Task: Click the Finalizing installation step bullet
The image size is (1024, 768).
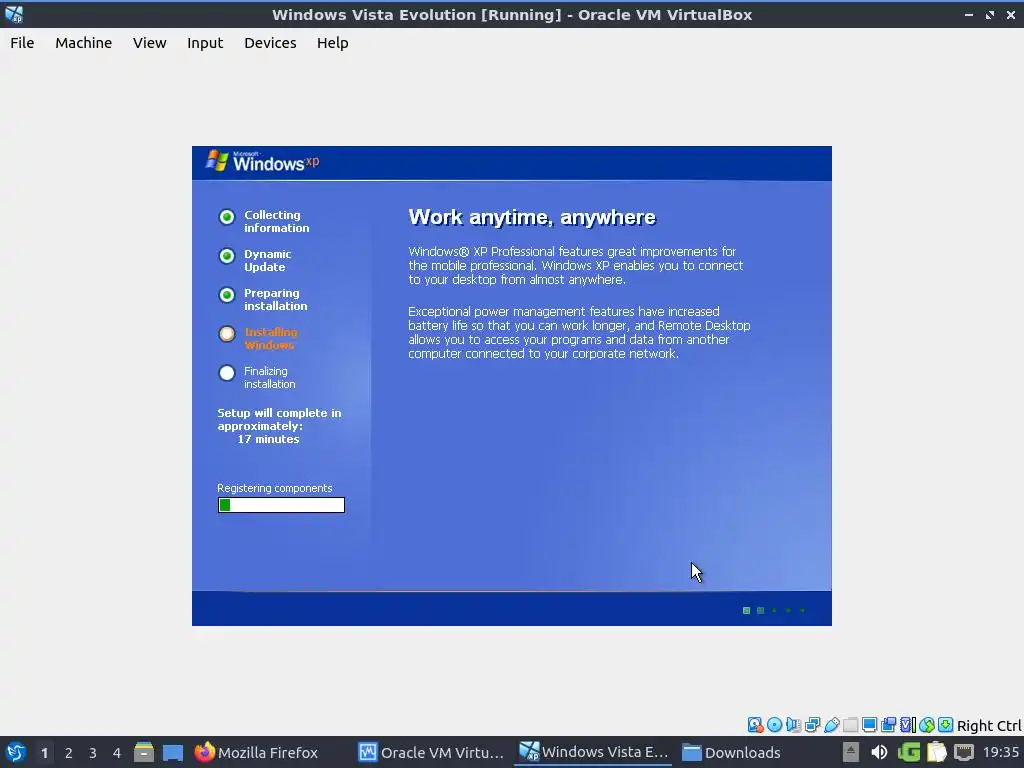Action: 227,373
